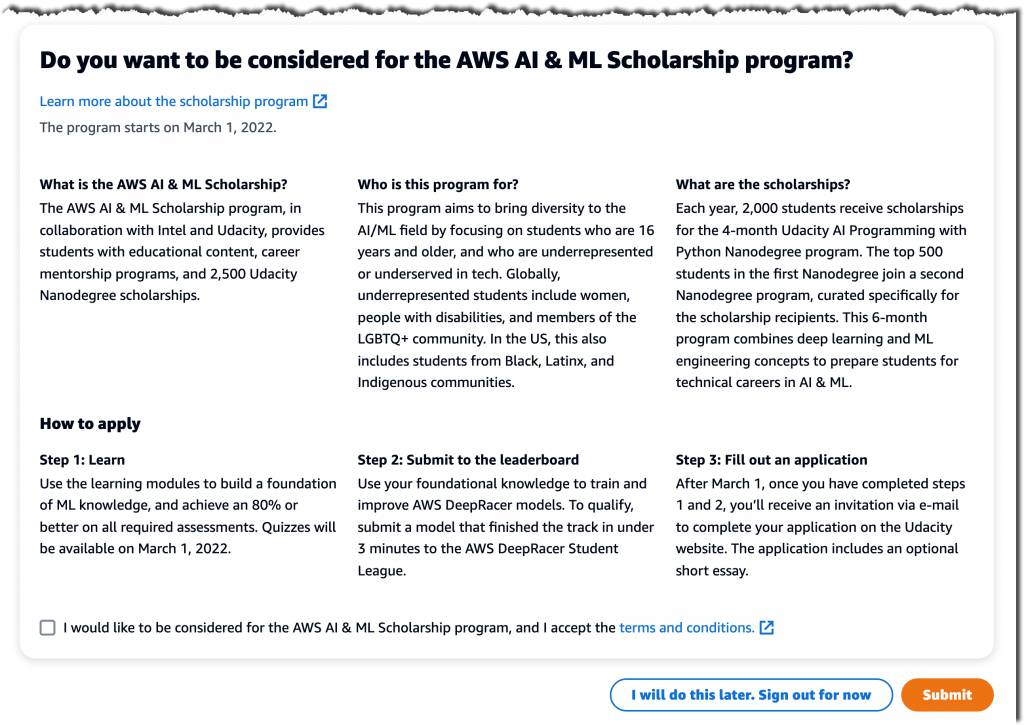The width and height of the screenshot is (1024, 725).
Task: Click the paragraph mentioning Intel and Udacity collaboration
Action: 180,251
